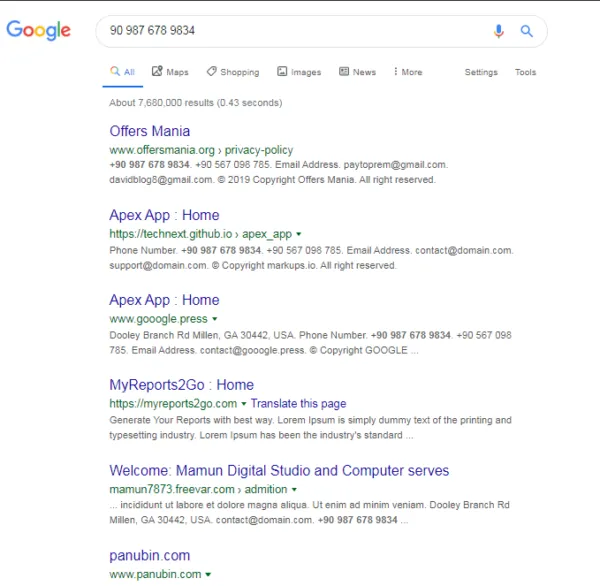Click the https://myreports2go.com URL text
This screenshot has width=600, height=586.
[173, 403]
